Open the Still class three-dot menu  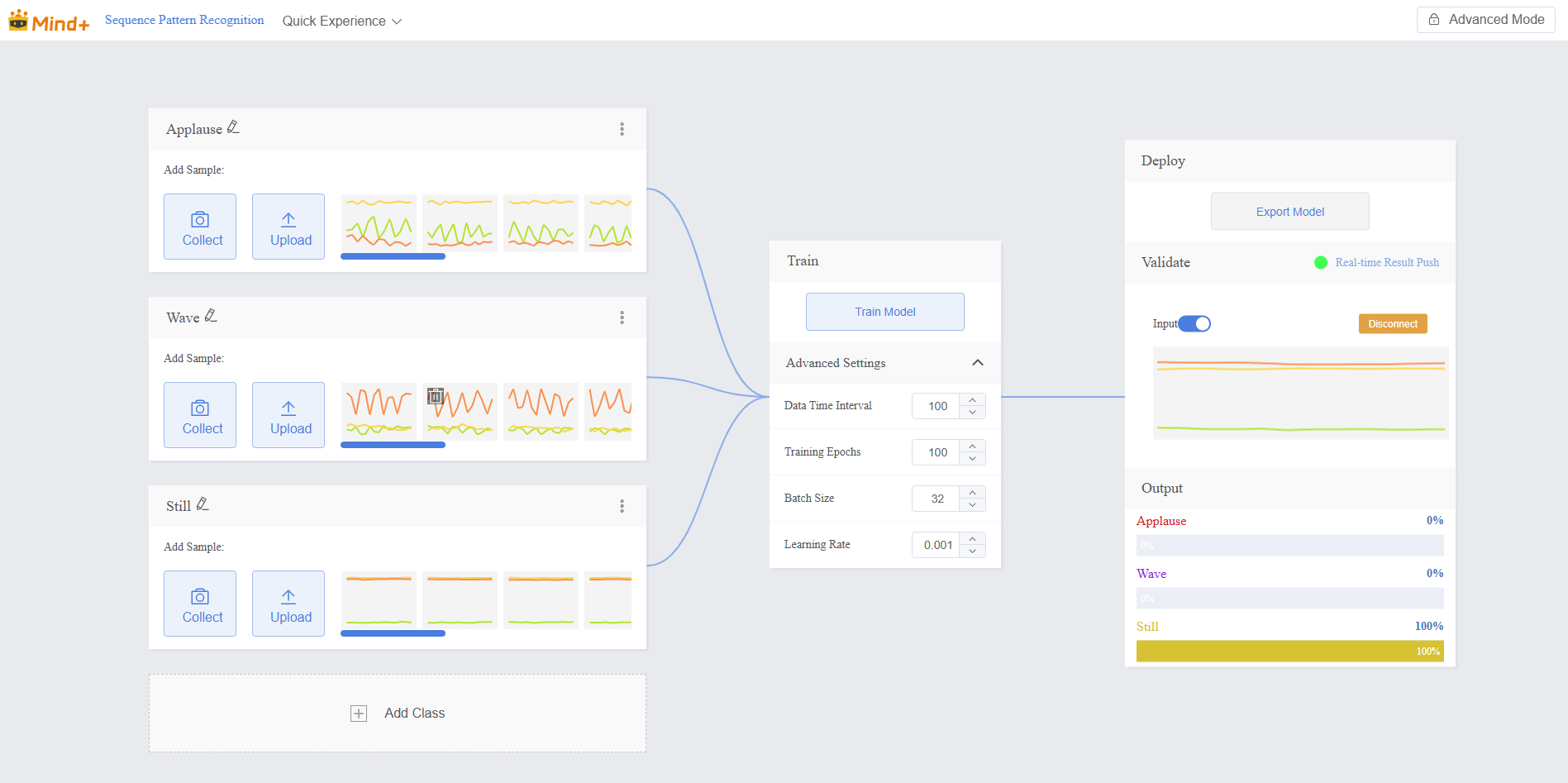tap(622, 506)
